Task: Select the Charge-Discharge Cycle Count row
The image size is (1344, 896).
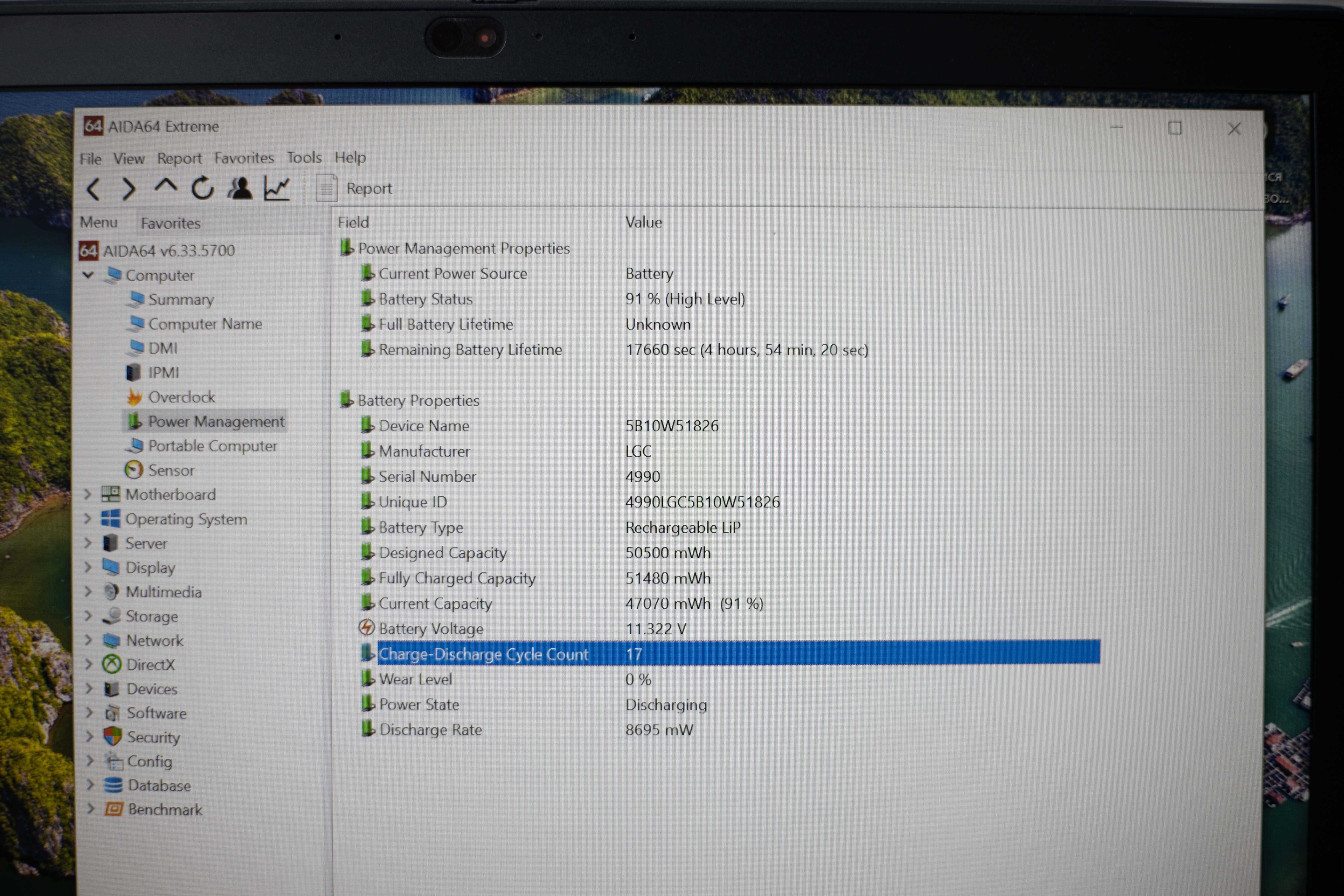Action: tap(730, 653)
